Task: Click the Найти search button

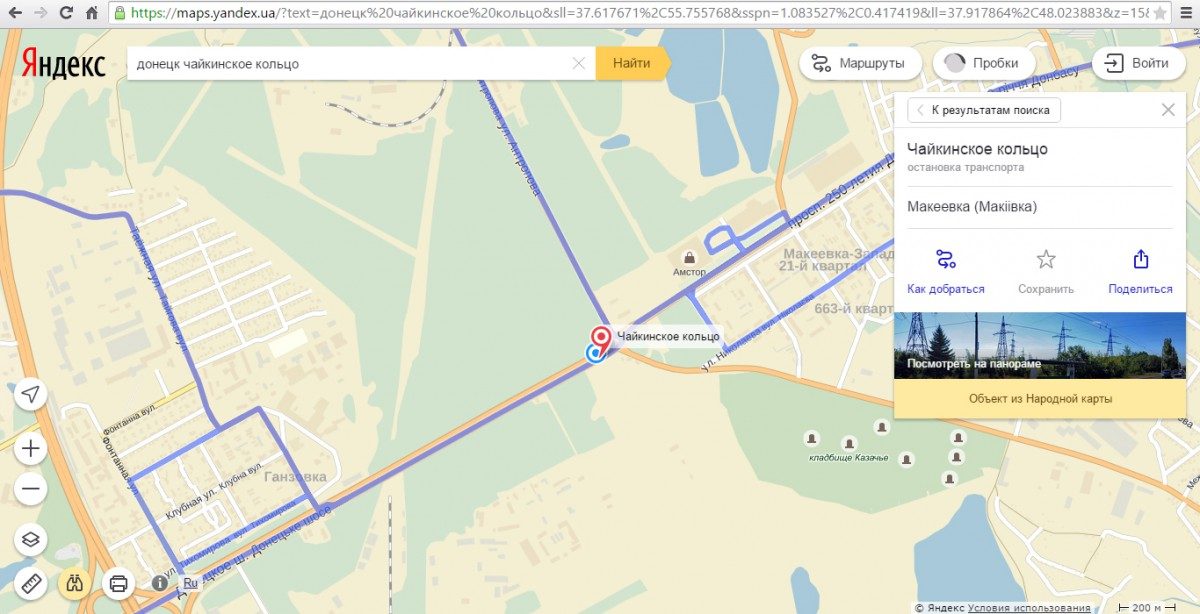Action: (631, 63)
